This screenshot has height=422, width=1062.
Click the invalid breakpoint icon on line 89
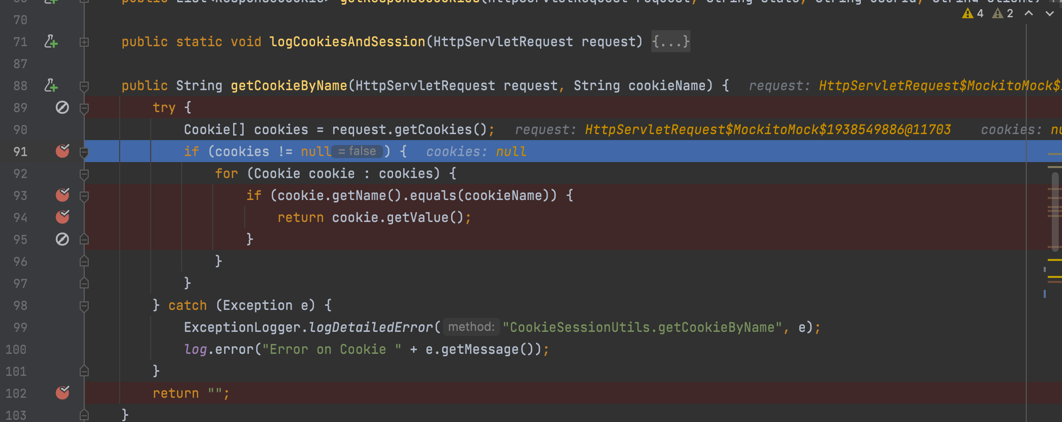point(62,108)
